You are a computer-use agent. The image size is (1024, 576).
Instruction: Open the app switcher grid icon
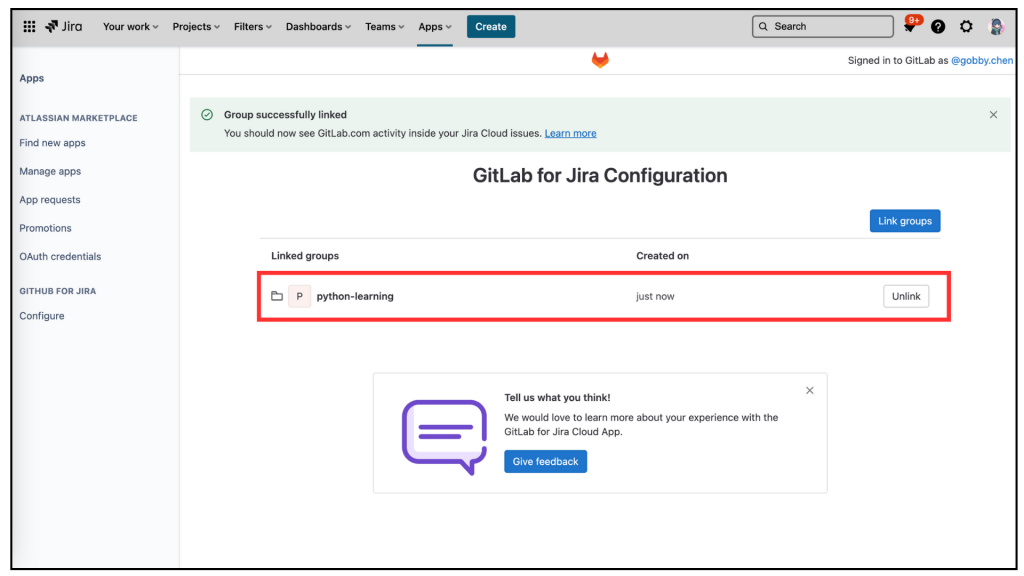point(29,27)
